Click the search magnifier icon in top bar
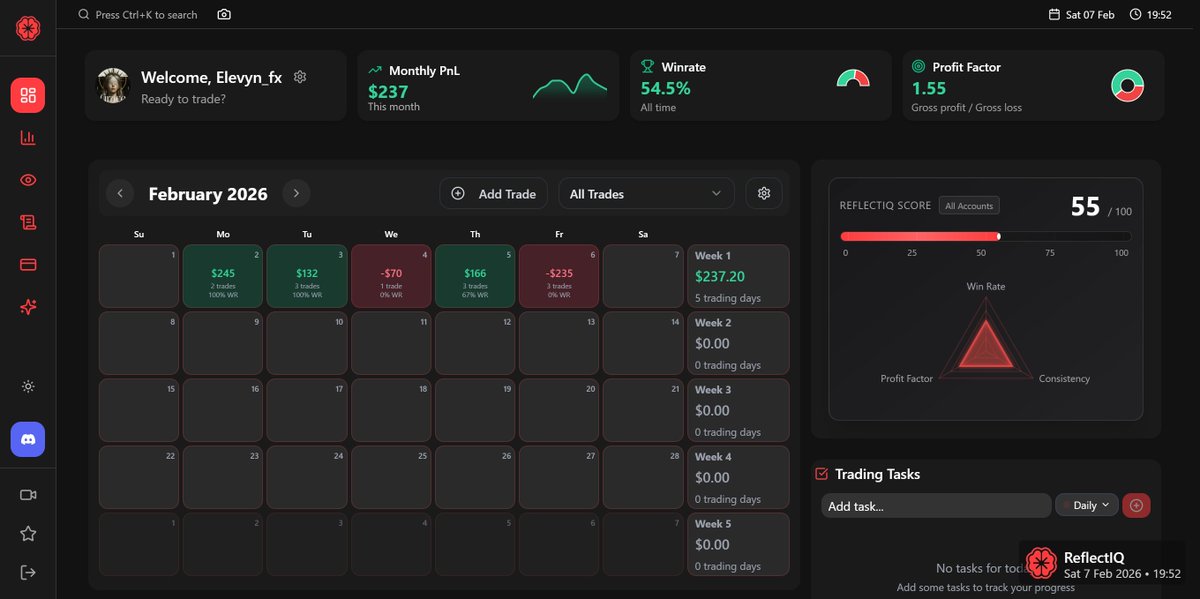Screen dimensions: 1200x599 (x=84, y=15)
